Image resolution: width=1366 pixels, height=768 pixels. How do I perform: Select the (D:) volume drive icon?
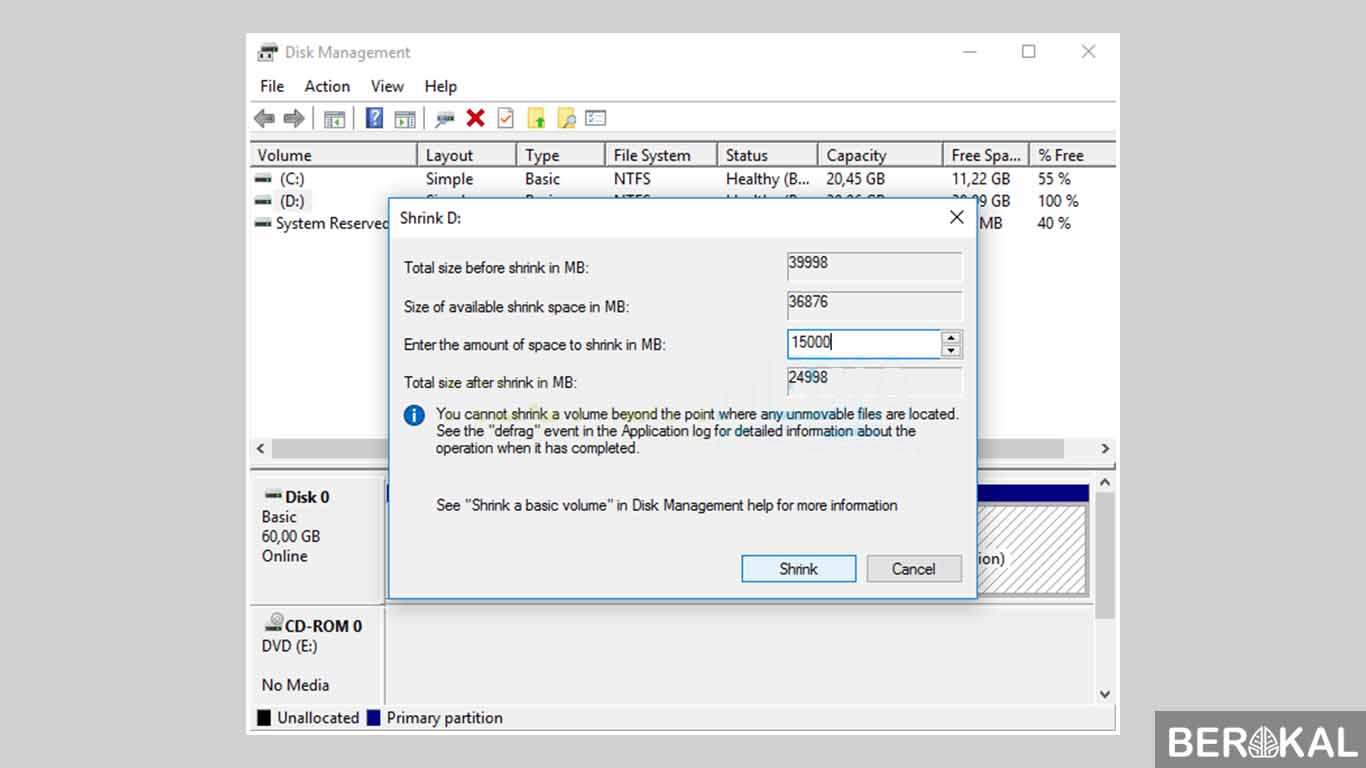pos(263,201)
